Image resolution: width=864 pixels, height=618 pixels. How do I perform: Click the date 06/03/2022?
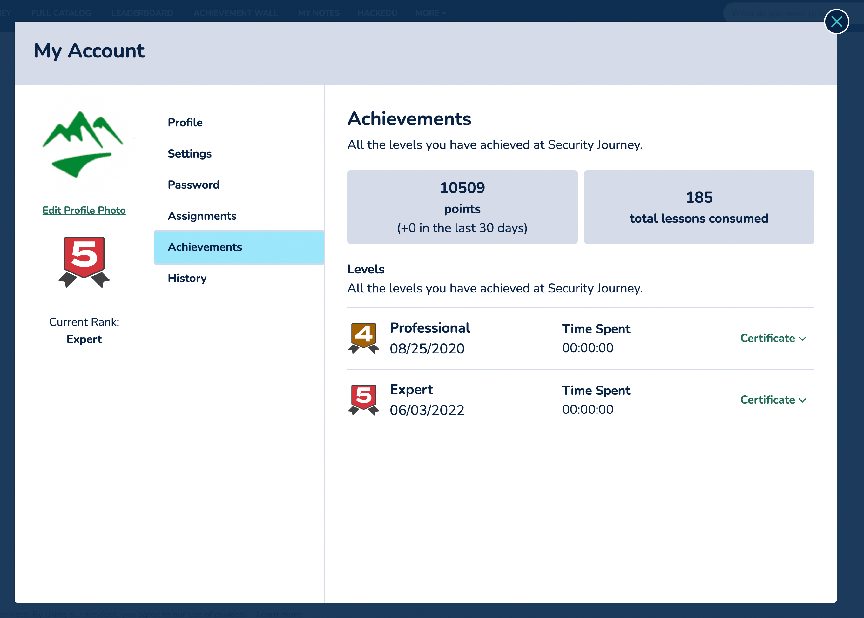tap(427, 410)
